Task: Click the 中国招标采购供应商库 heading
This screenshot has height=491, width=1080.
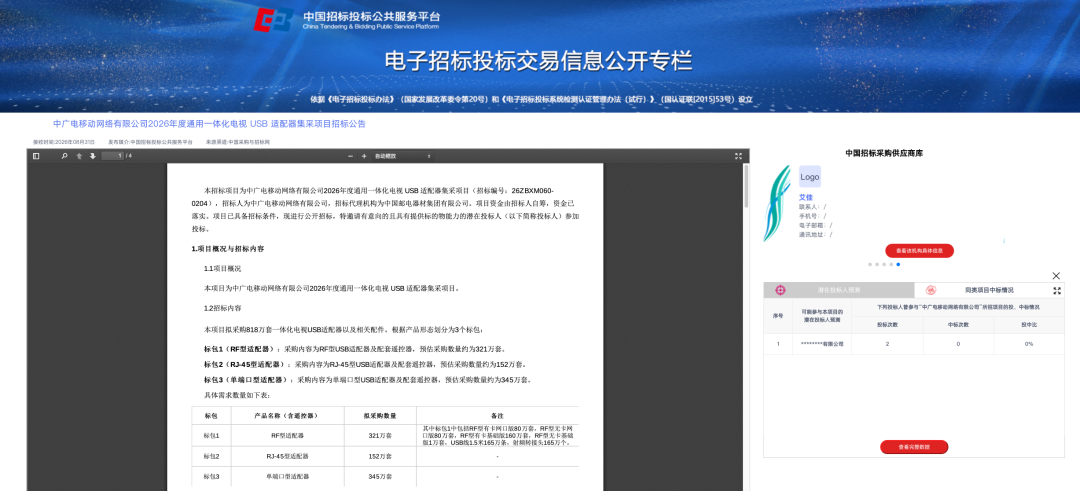Action: 883,153
